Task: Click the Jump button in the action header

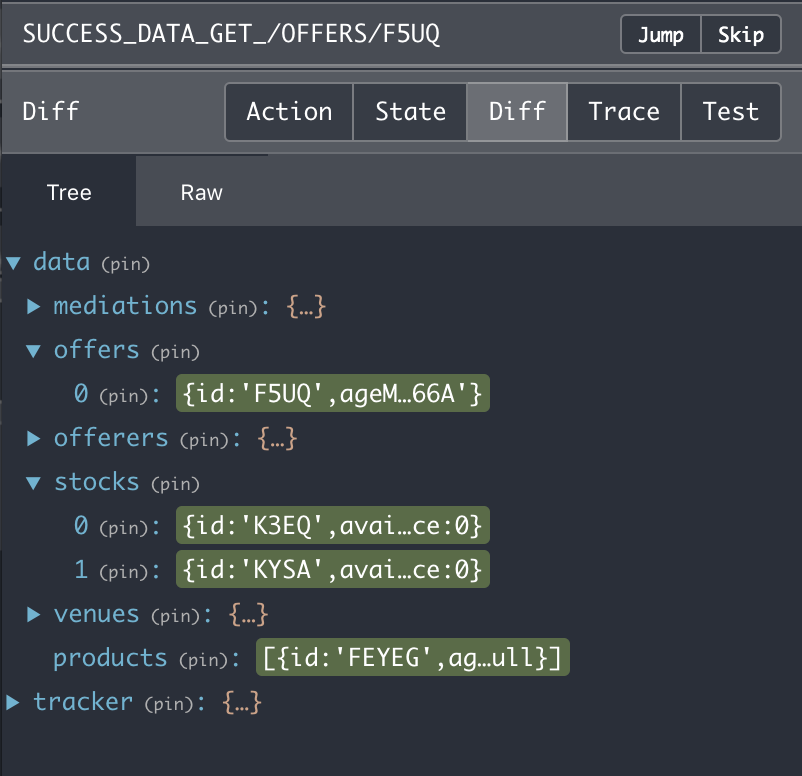Action: click(x=660, y=34)
